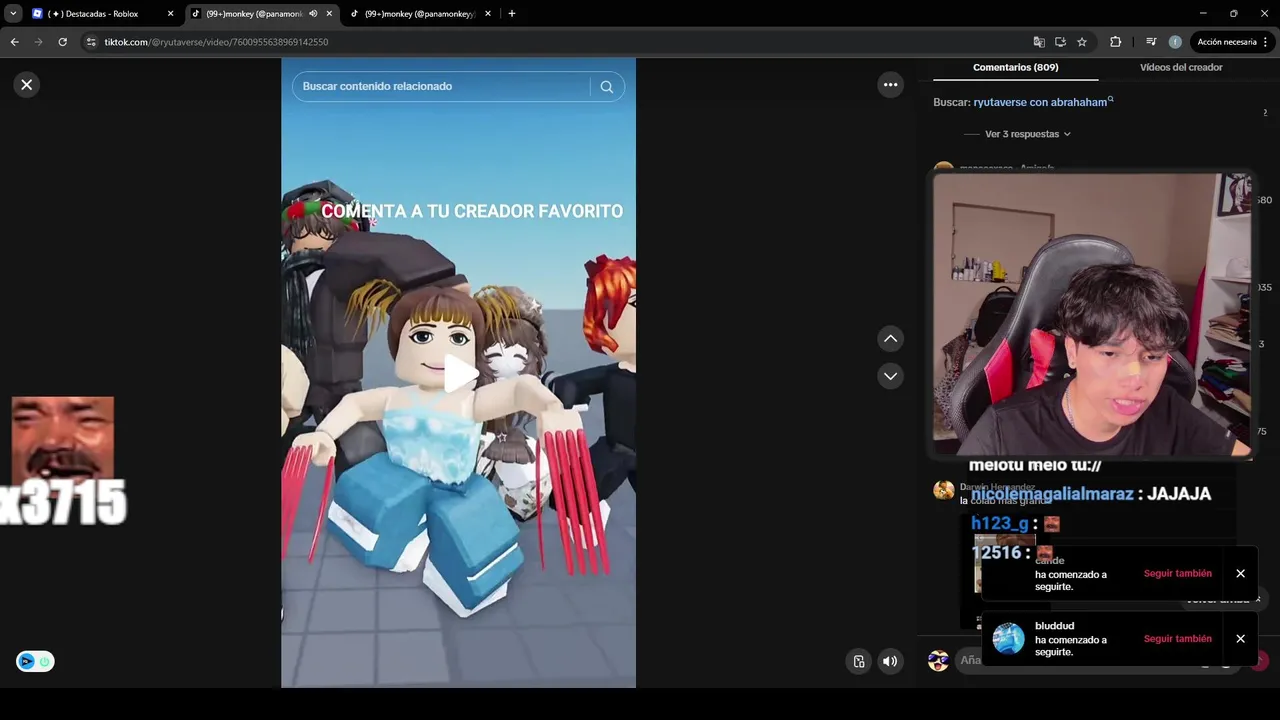Click the toggle pill widget at bottom left
Viewport: 1280px width, 720px height.
pos(35,661)
